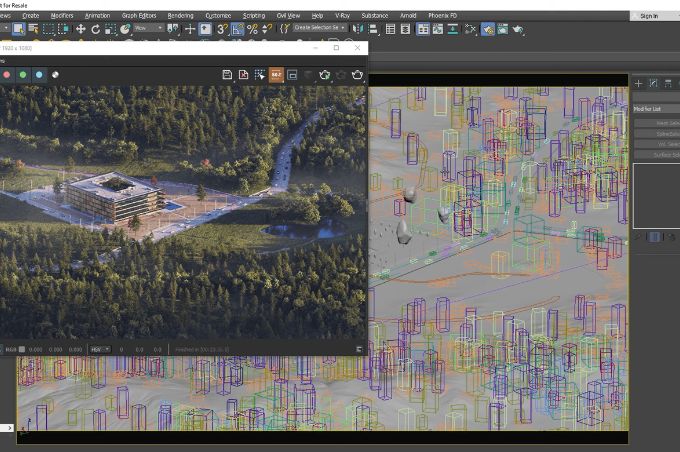680x452 pixels.
Task: Click Edit Named Selection Sets icon
Action: [284, 29]
